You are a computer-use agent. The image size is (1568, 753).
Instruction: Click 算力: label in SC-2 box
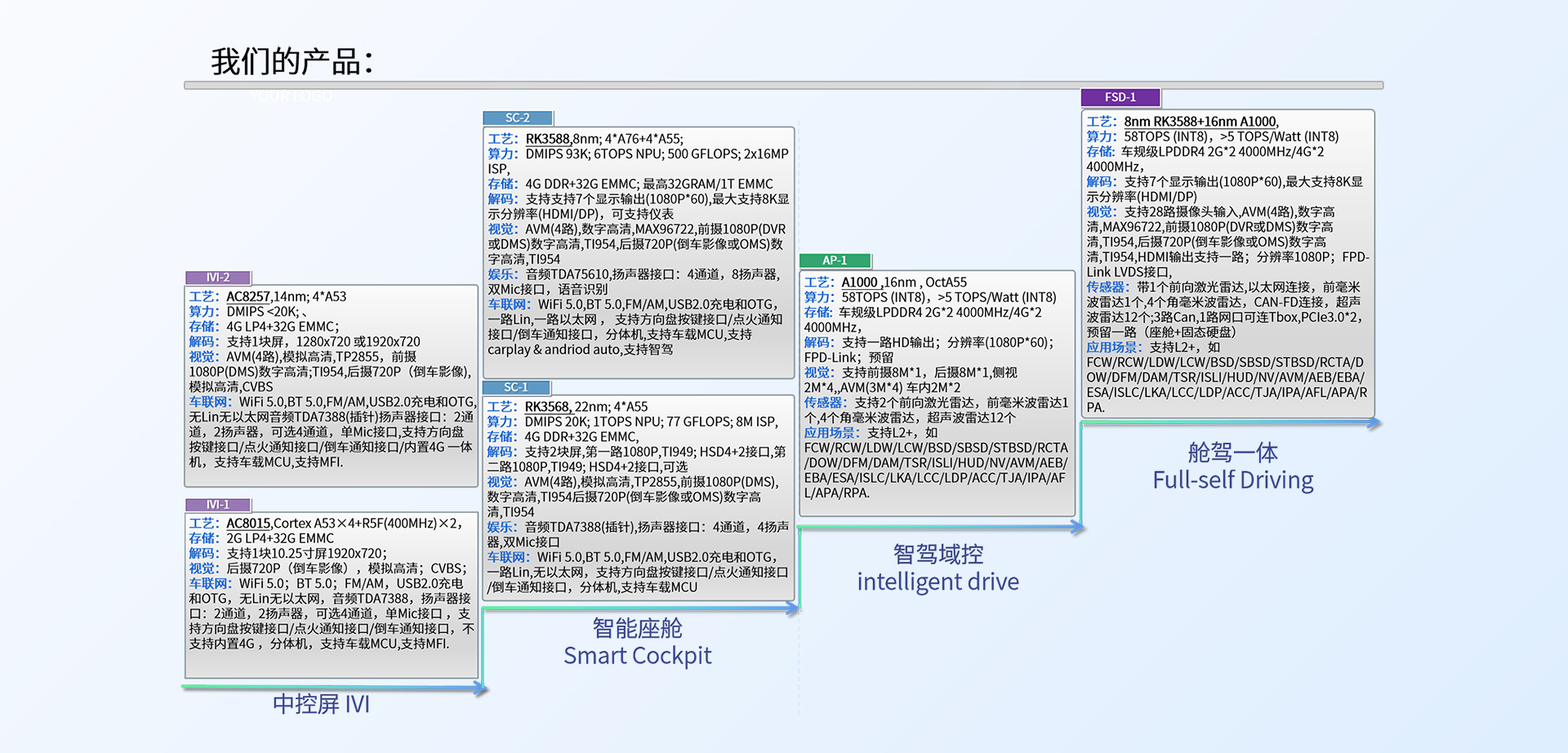click(503, 154)
